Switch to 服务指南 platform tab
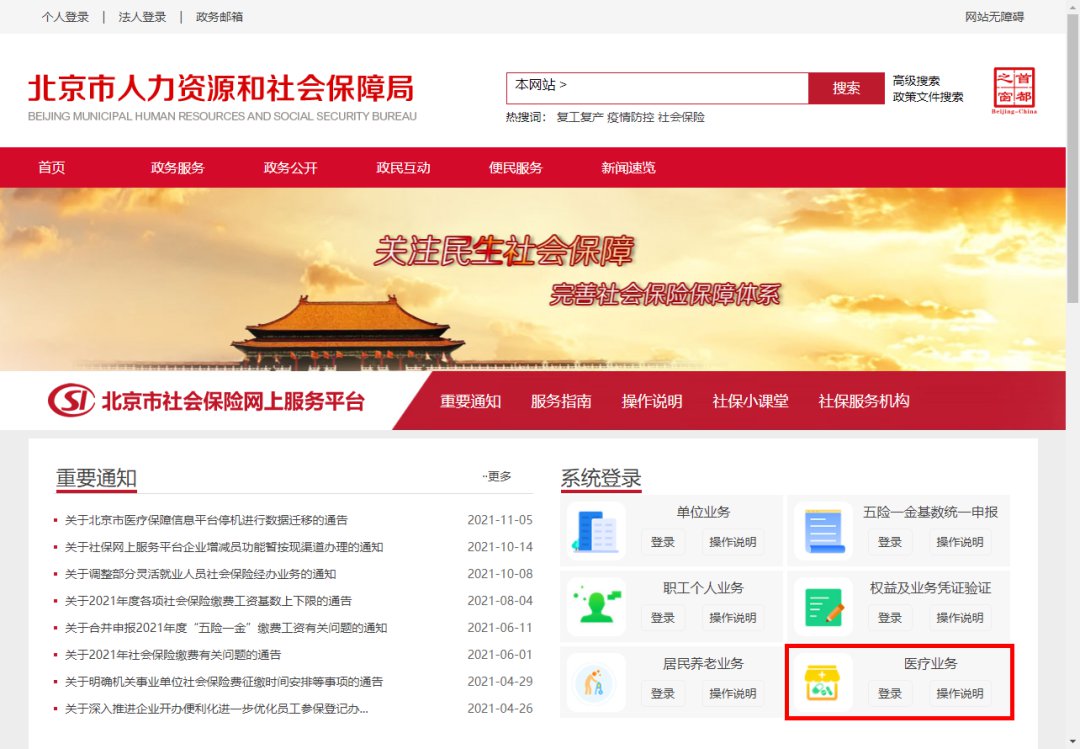Viewport: 1080px width, 749px height. click(x=561, y=401)
